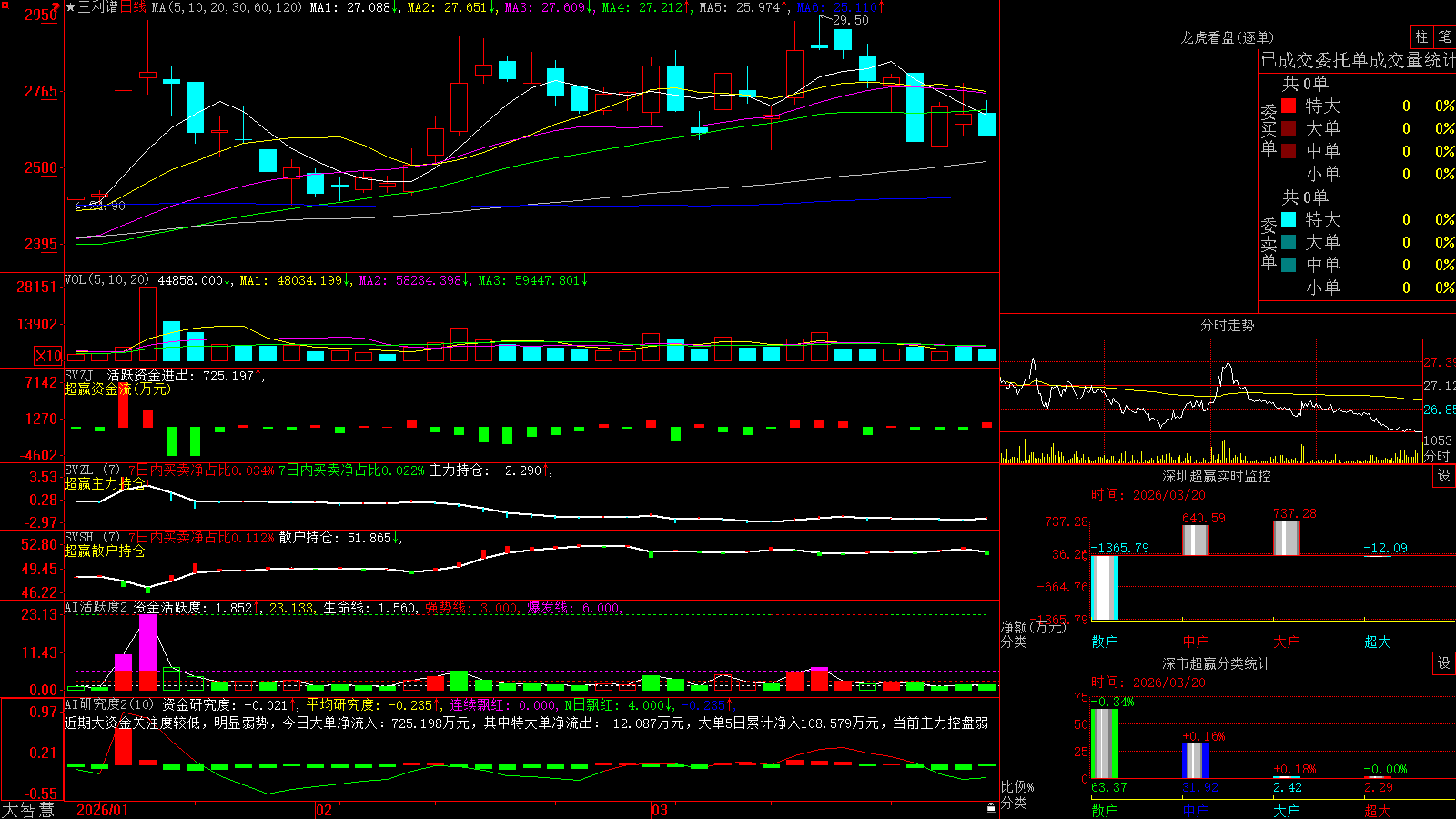Viewport: 1456px width, 819px height.
Task: Click the 大户 label in 深圳超赢实时监控
Action: point(1287,642)
